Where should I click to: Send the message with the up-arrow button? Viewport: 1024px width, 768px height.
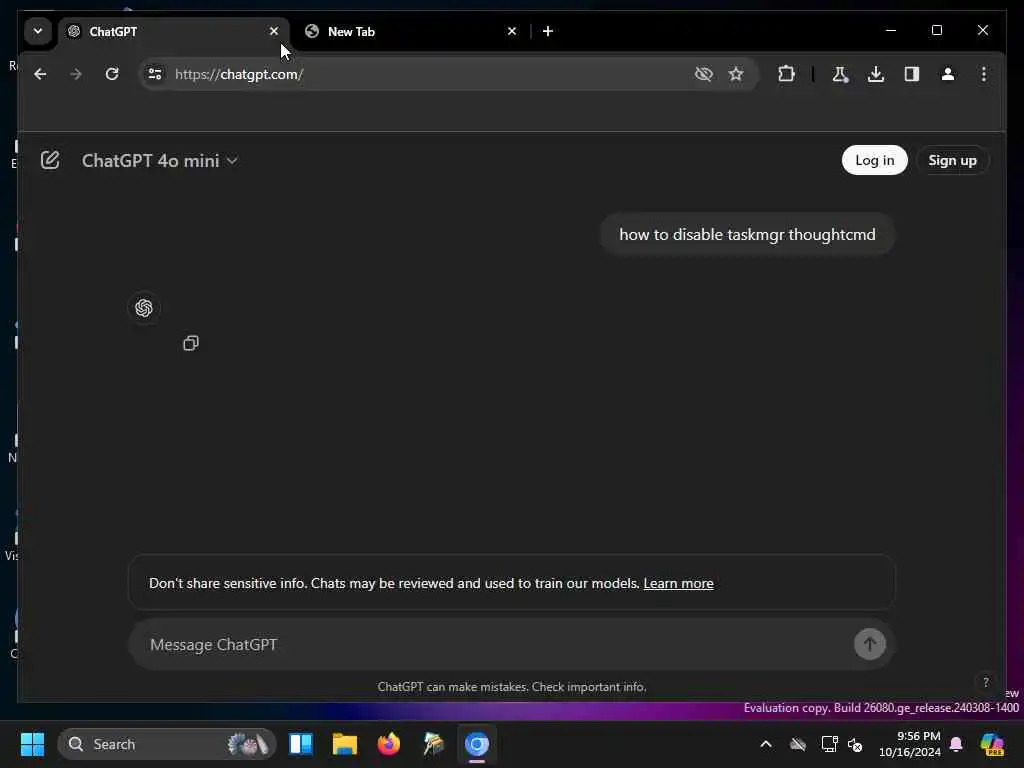[x=869, y=644]
